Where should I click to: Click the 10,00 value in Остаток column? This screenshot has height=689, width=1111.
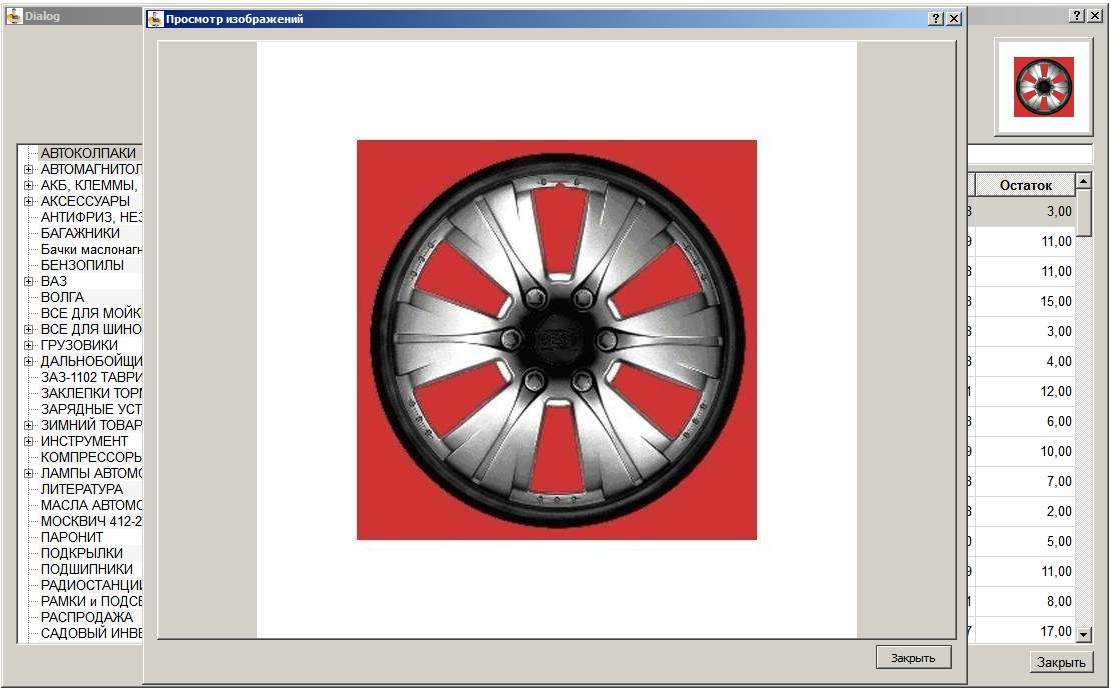coord(1056,452)
